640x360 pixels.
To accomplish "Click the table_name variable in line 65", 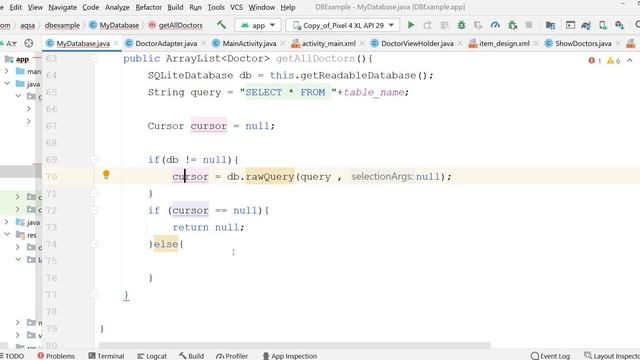I will [x=374, y=92].
